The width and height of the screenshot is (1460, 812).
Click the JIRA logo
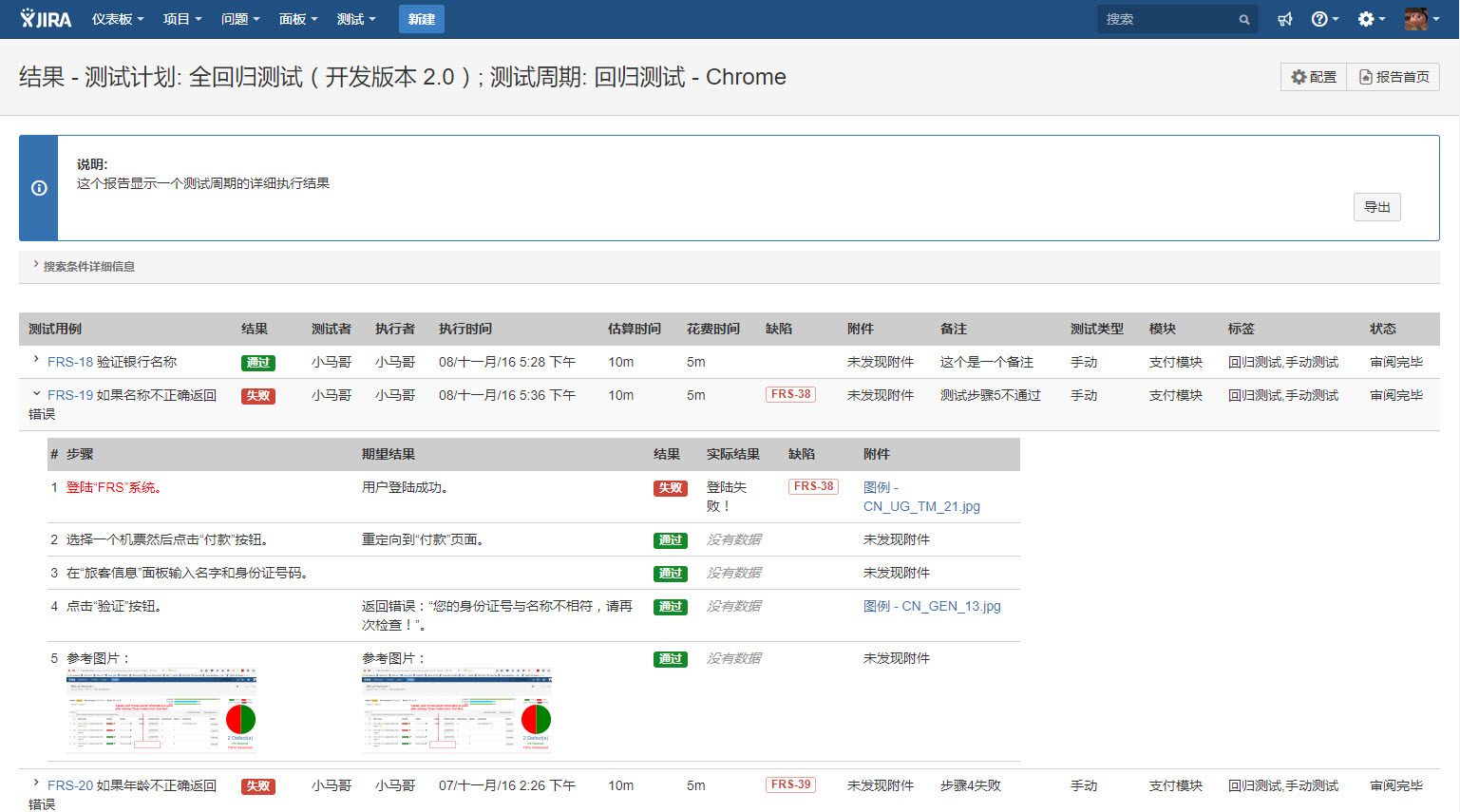46,19
